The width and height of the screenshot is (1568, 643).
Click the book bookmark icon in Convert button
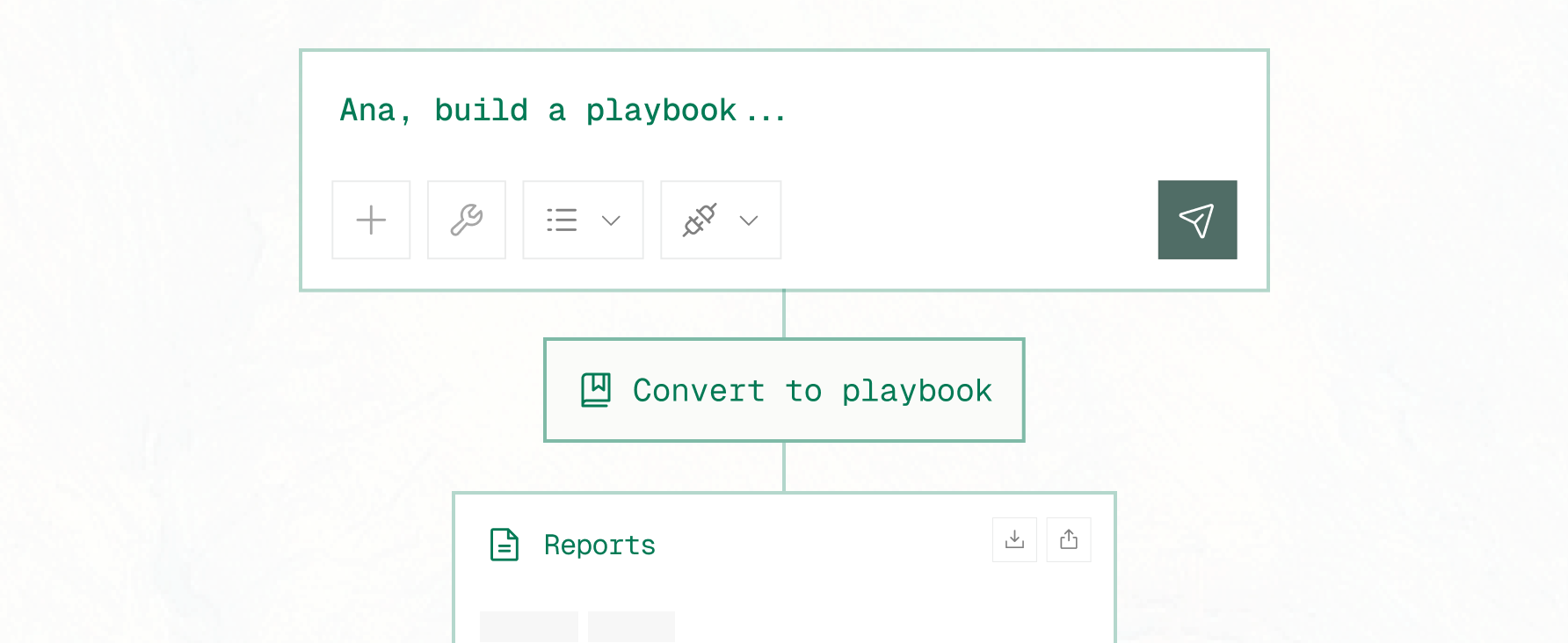click(596, 390)
